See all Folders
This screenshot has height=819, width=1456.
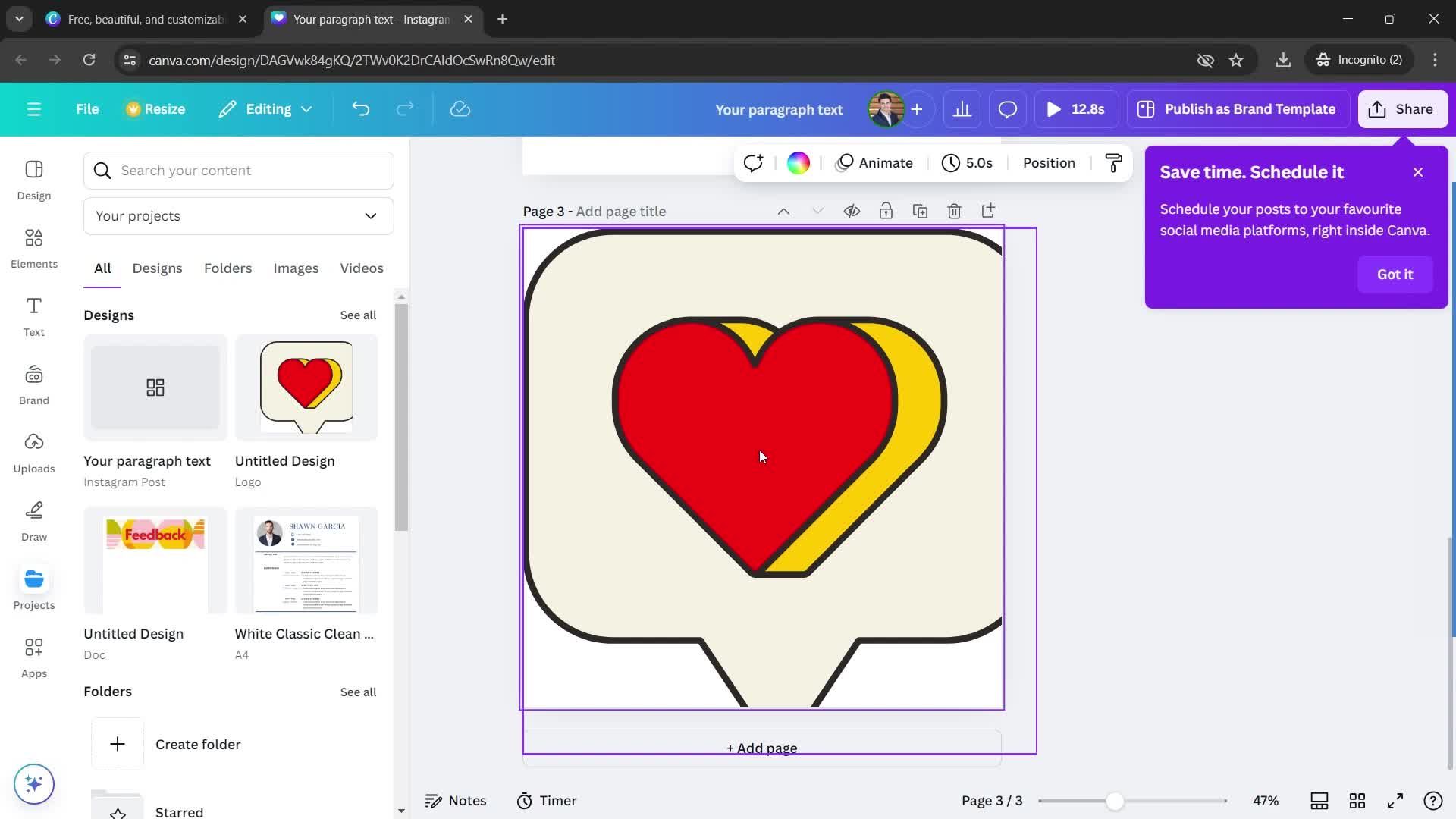tap(358, 692)
